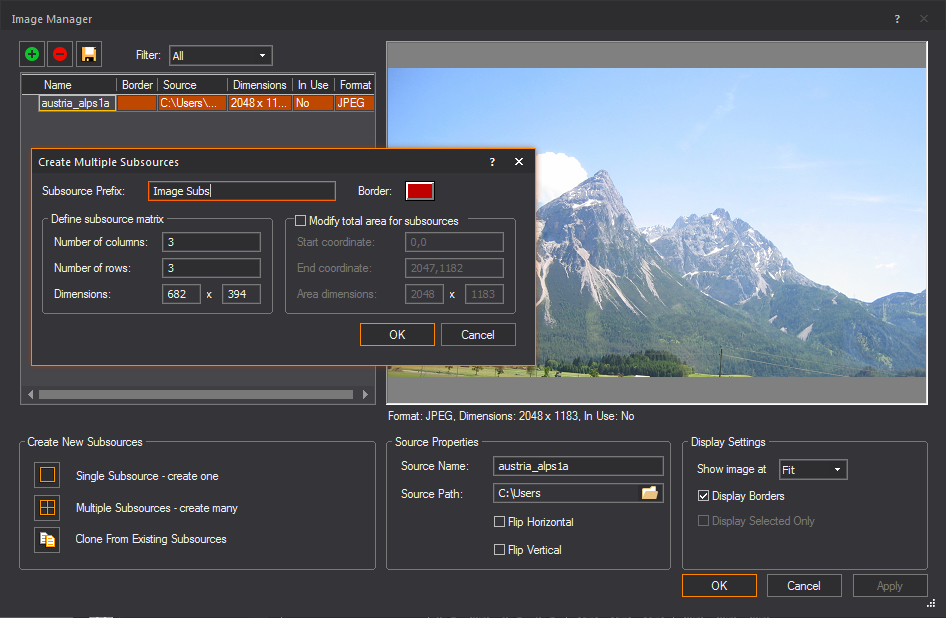Click the Number of columns input field
This screenshot has height=618, width=946.
click(x=211, y=242)
